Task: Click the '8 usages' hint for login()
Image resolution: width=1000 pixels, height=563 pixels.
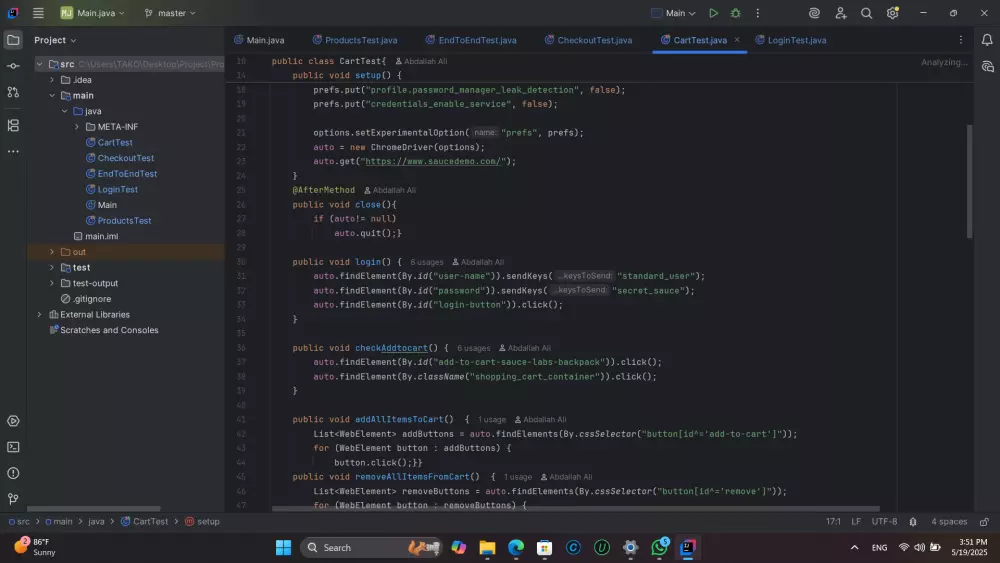Action: pyautogui.click(x=427, y=262)
